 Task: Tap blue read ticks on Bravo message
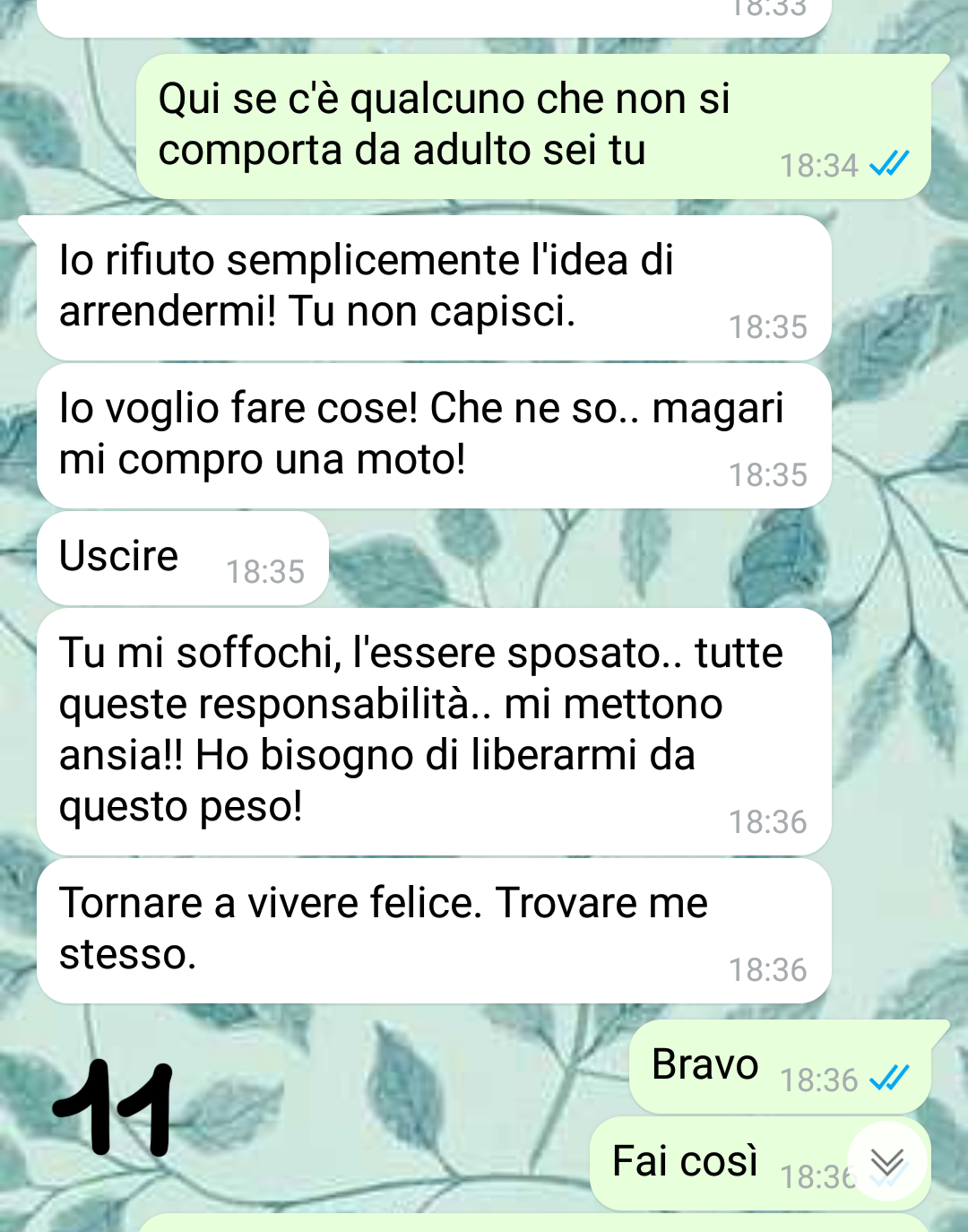[x=889, y=1079]
